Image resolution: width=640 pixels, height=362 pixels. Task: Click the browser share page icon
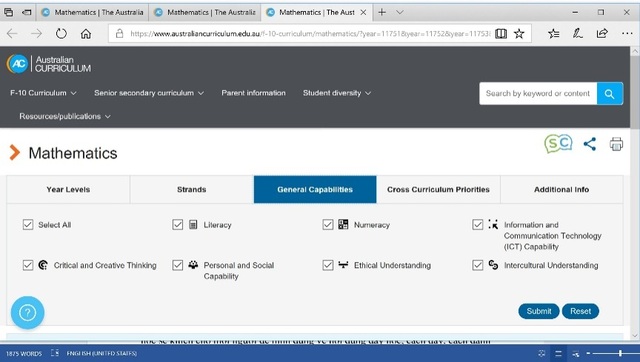[x=602, y=33]
